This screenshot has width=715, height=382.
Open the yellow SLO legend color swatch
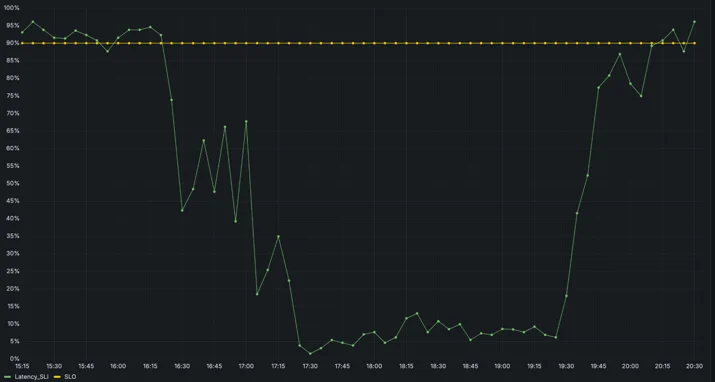click(x=57, y=377)
